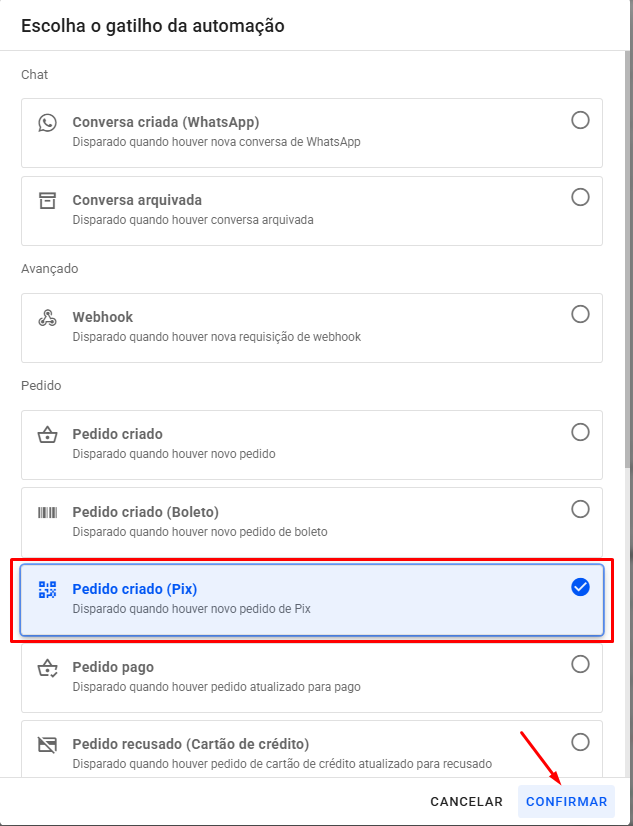The image size is (633, 826).
Task: Select the Webhook radio button
Action: (x=580, y=315)
